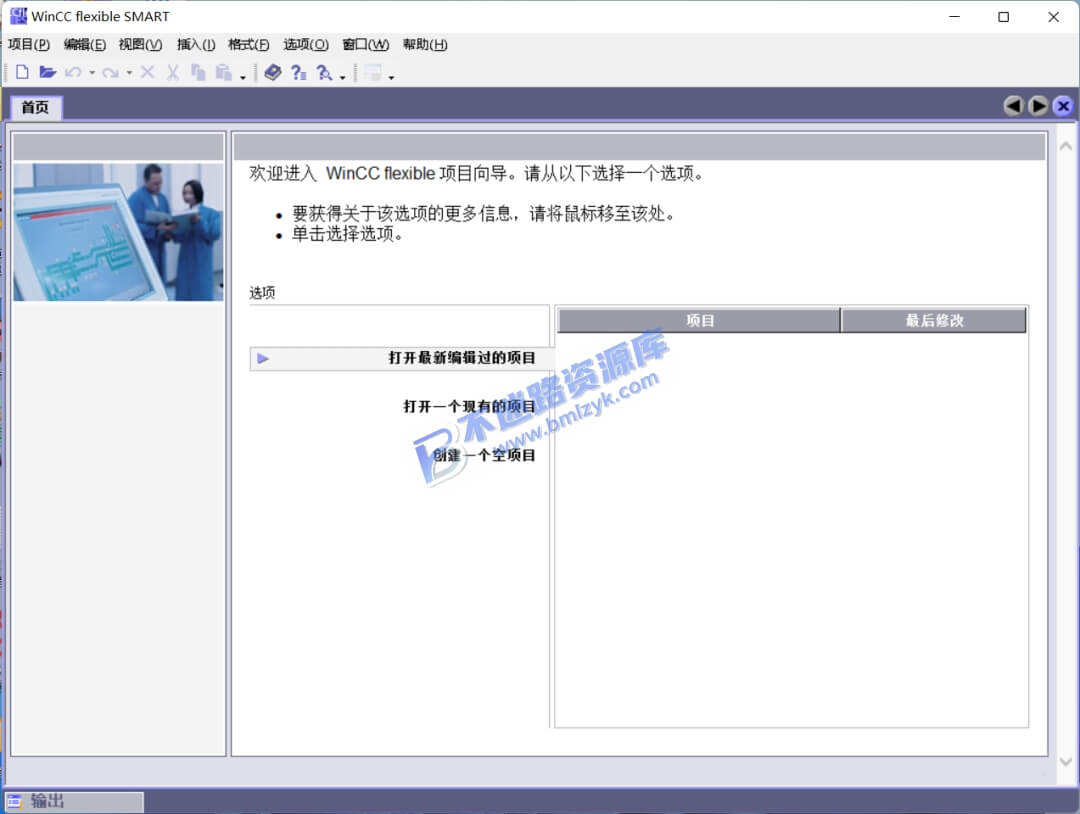Click the question mark help icon
The image size is (1080, 814).
coord(298,72)
